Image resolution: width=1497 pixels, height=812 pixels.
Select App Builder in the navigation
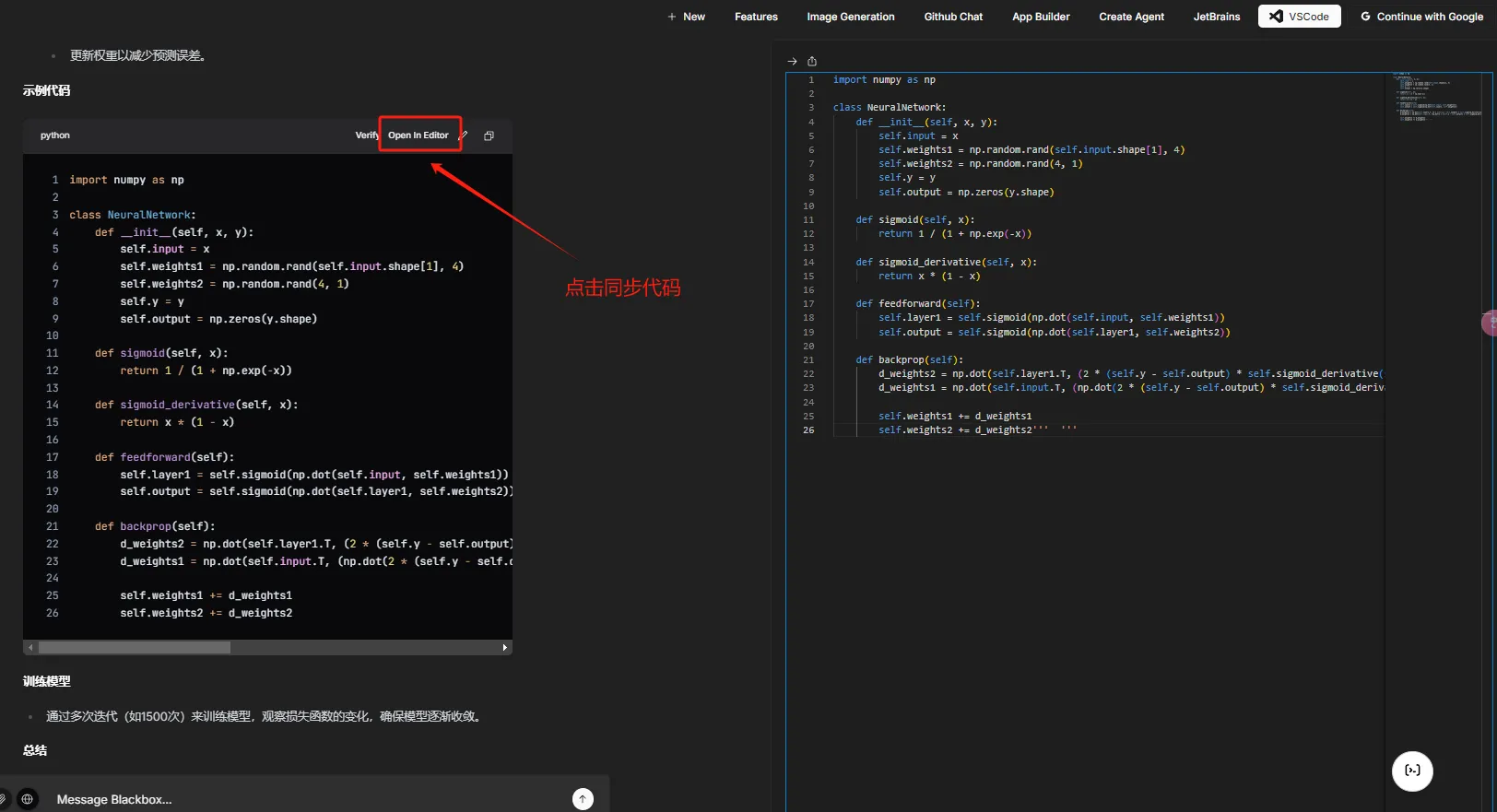pyautogui.click(x=1041, y=17)
